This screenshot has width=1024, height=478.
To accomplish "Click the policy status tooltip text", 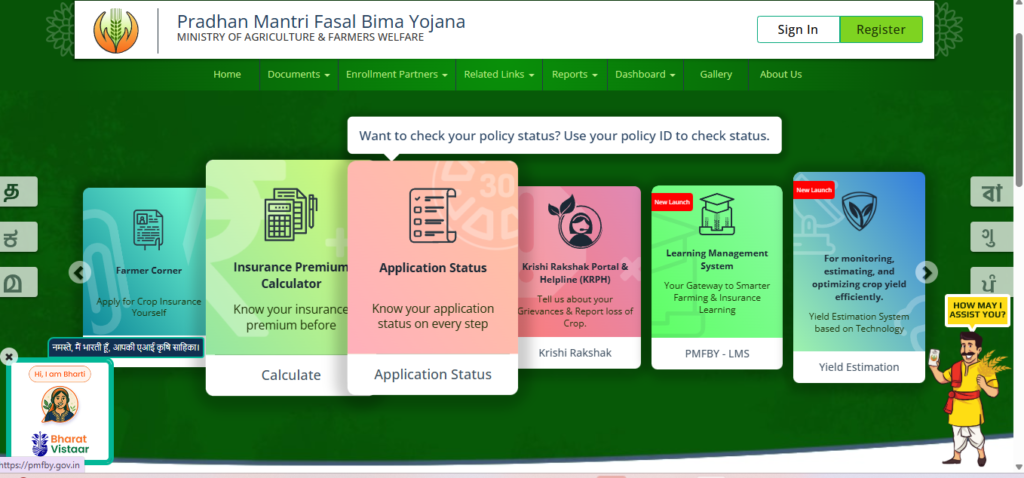I will click(564, 136).
